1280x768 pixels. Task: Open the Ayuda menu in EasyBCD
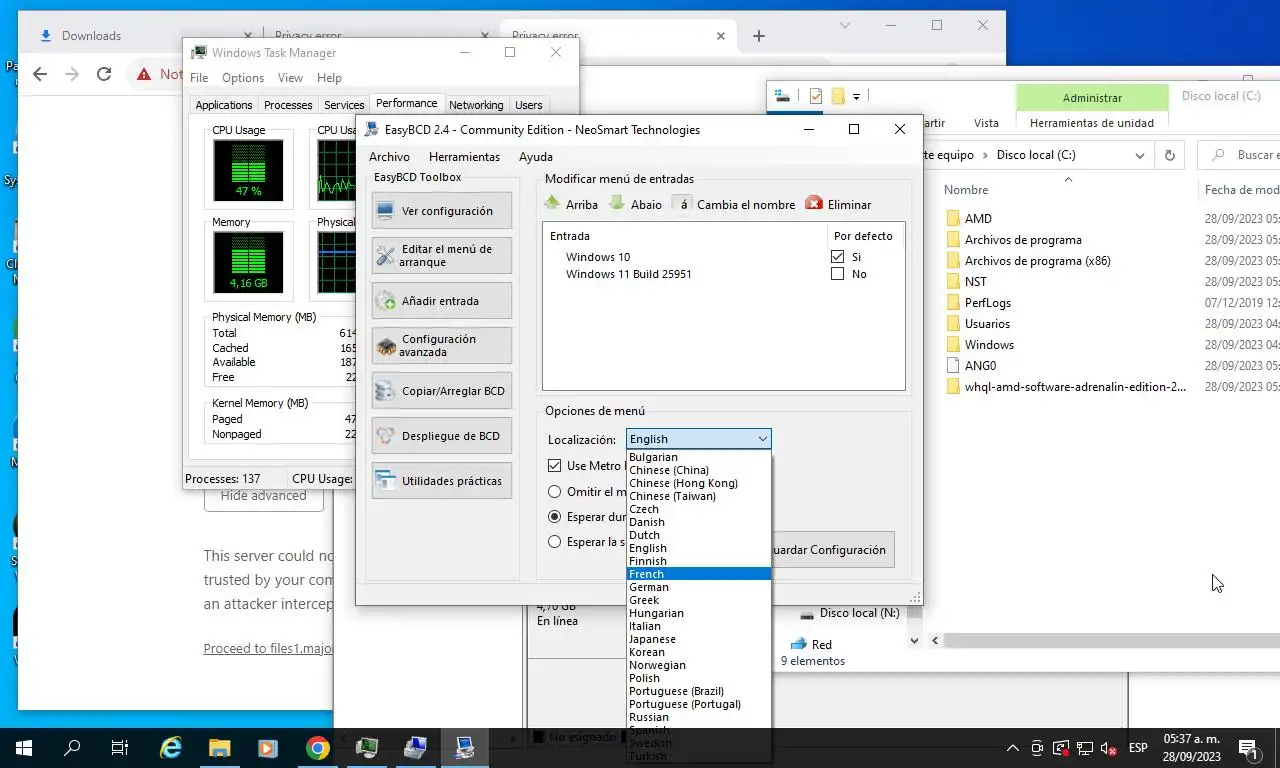pos(536,157)
